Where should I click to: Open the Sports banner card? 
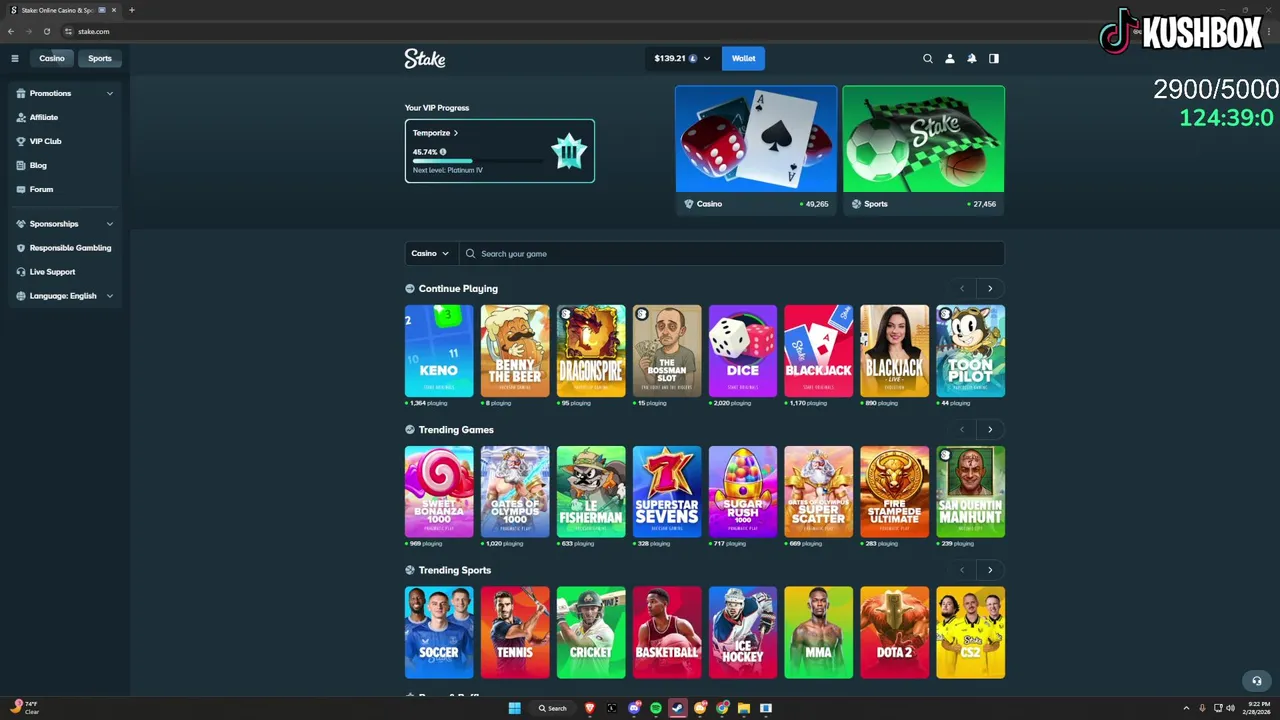click(924, 150)
